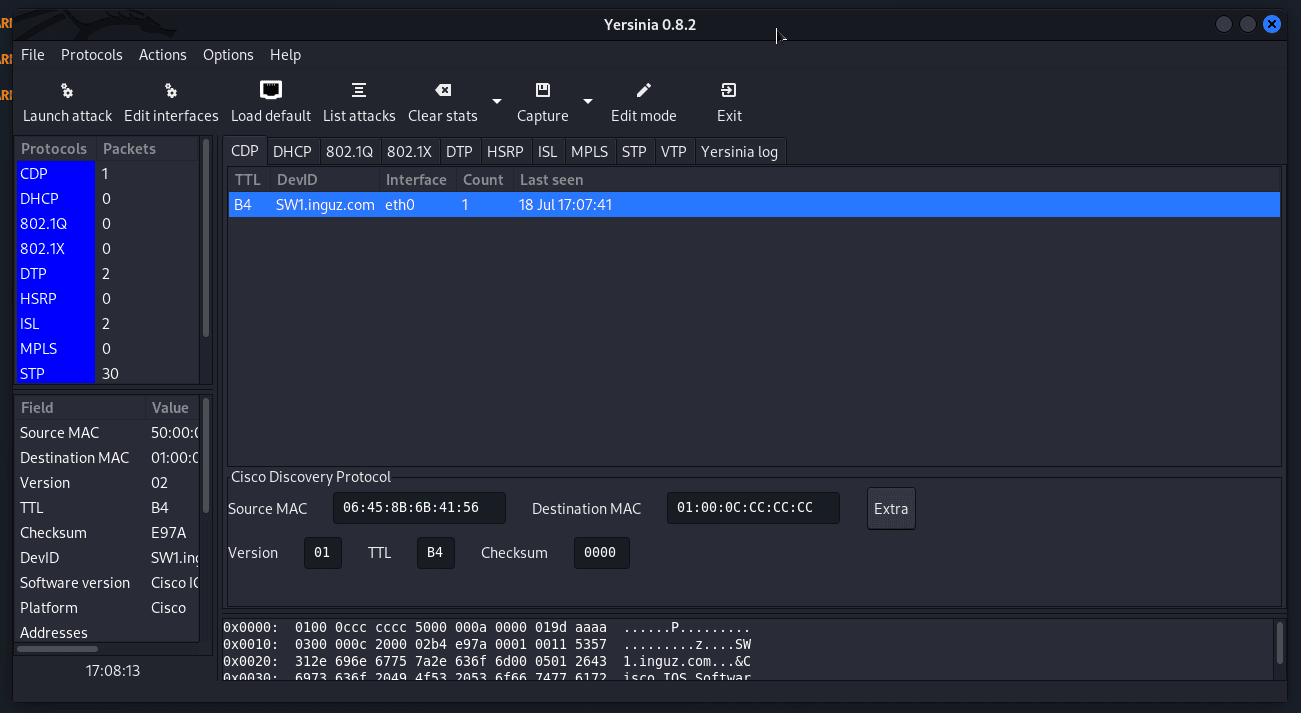Viewport: 1301px width, 713px height.
Task: Click the Exit toolbar icon
Action: [x=729, y=91]
